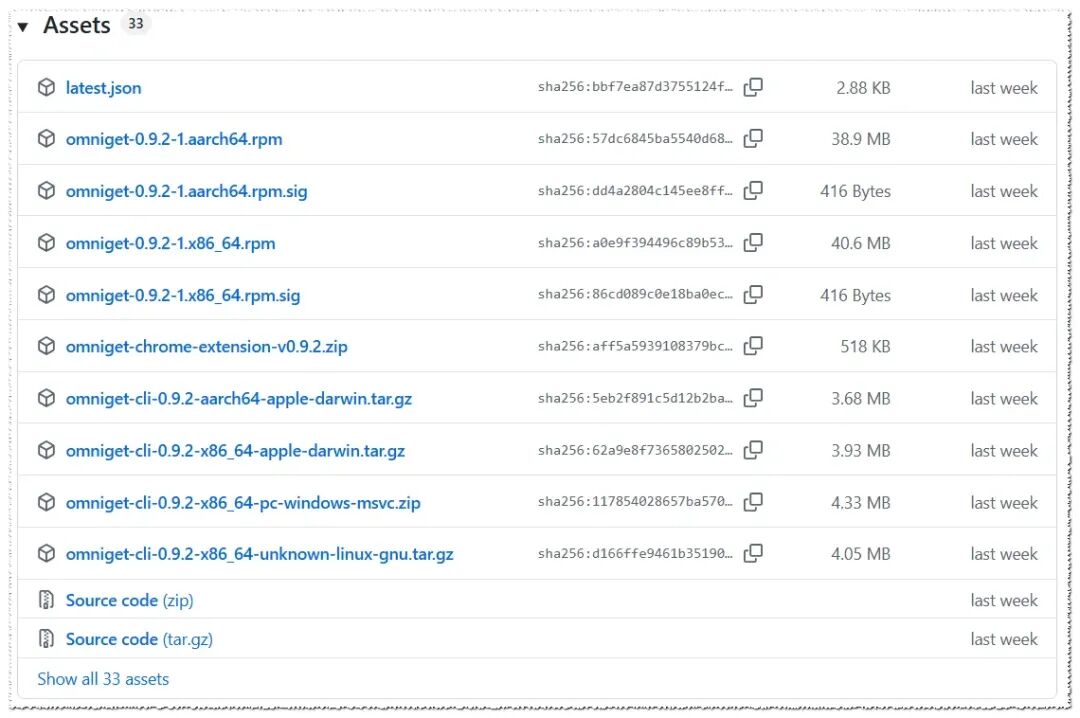1080x718 pixels.
Task: Download latest.json
Action: click(x=103, y=88)
